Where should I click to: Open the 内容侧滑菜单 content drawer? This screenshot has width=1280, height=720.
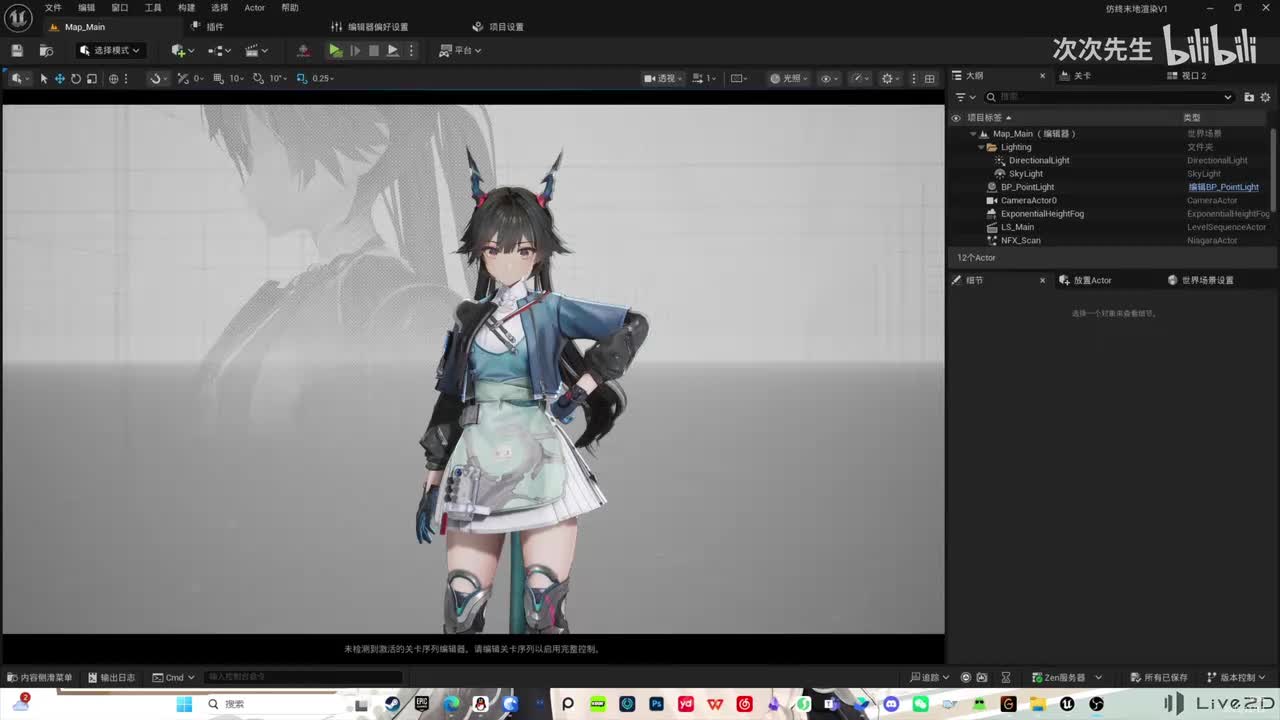coord(39,677)
